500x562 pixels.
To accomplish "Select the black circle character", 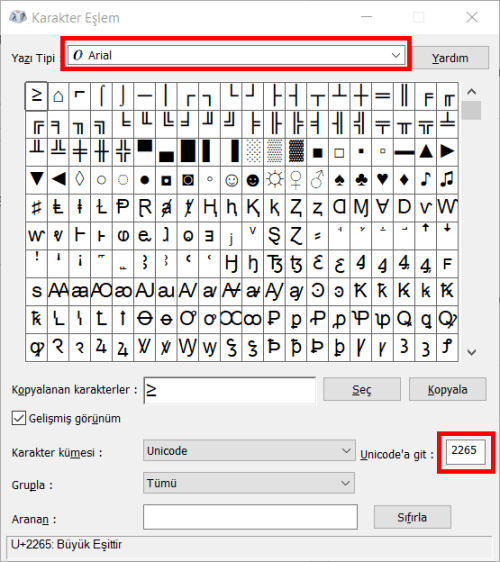I will pos(144,180).
